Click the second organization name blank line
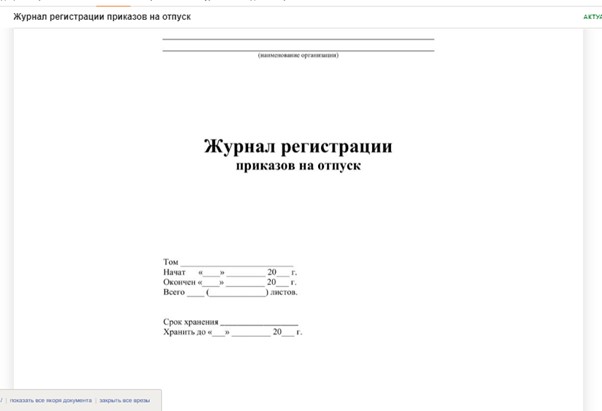This screenshot has height=411, width=602. [298, 49]
